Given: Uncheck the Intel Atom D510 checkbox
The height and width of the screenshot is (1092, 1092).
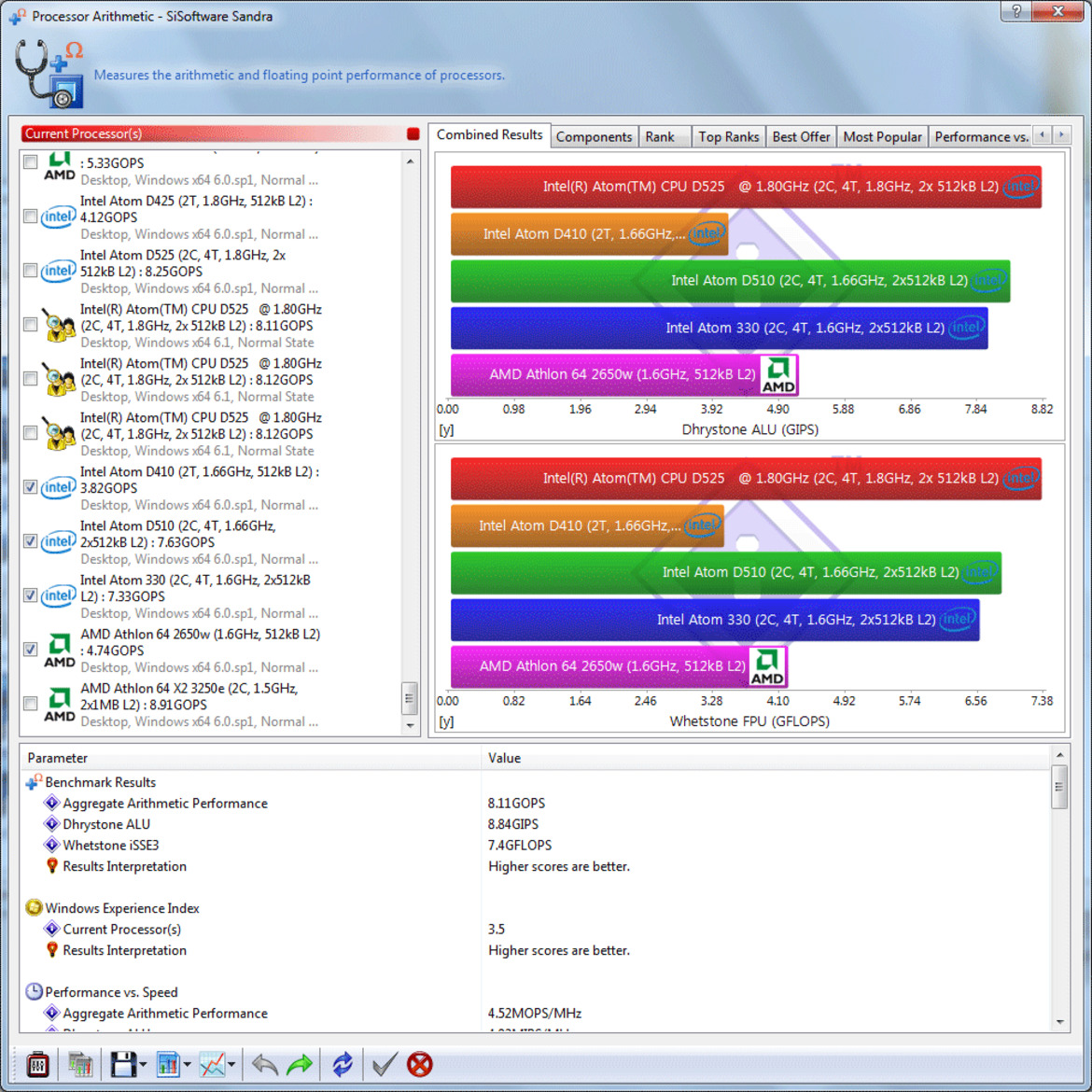Looking at the screenshot, I should [x=30, y=542].
